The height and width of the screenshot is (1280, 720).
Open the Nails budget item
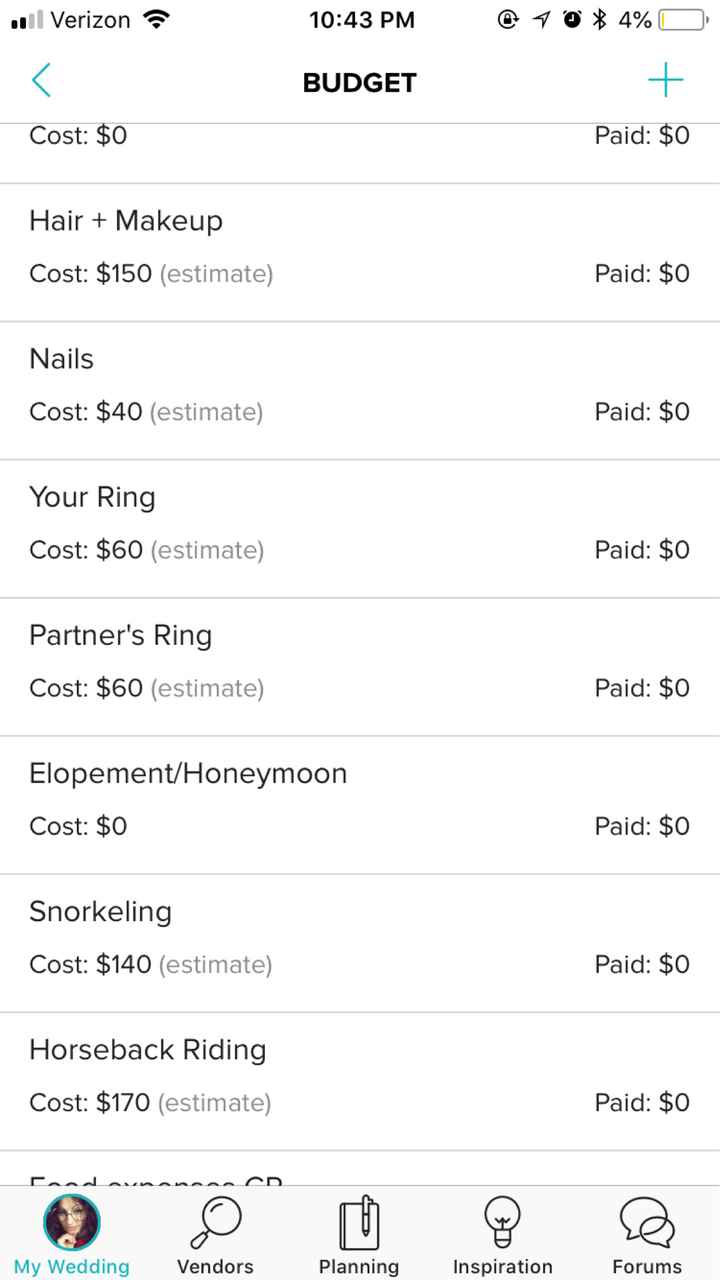click(x=61, y=359)
